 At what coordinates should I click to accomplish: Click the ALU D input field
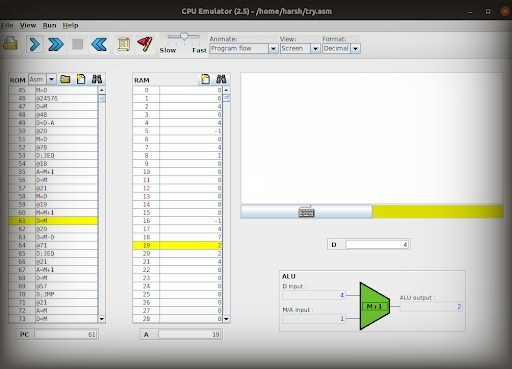314,295
